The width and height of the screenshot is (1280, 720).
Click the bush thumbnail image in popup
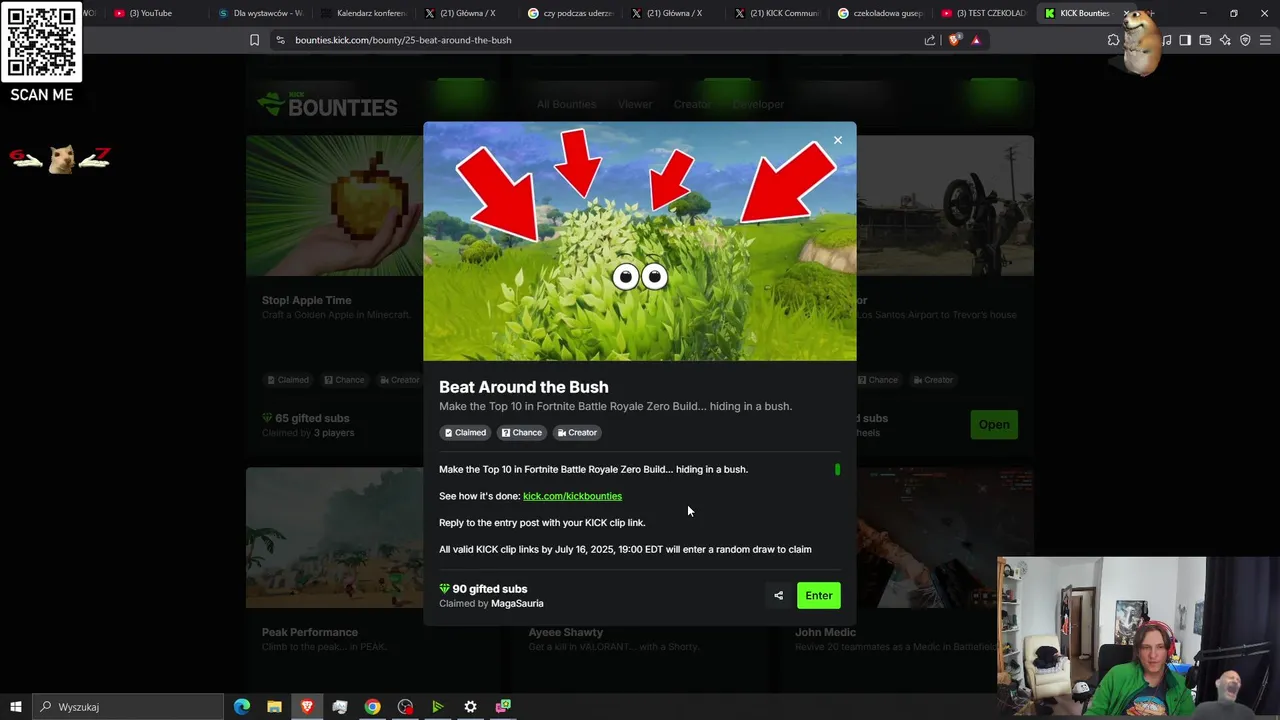640,241
